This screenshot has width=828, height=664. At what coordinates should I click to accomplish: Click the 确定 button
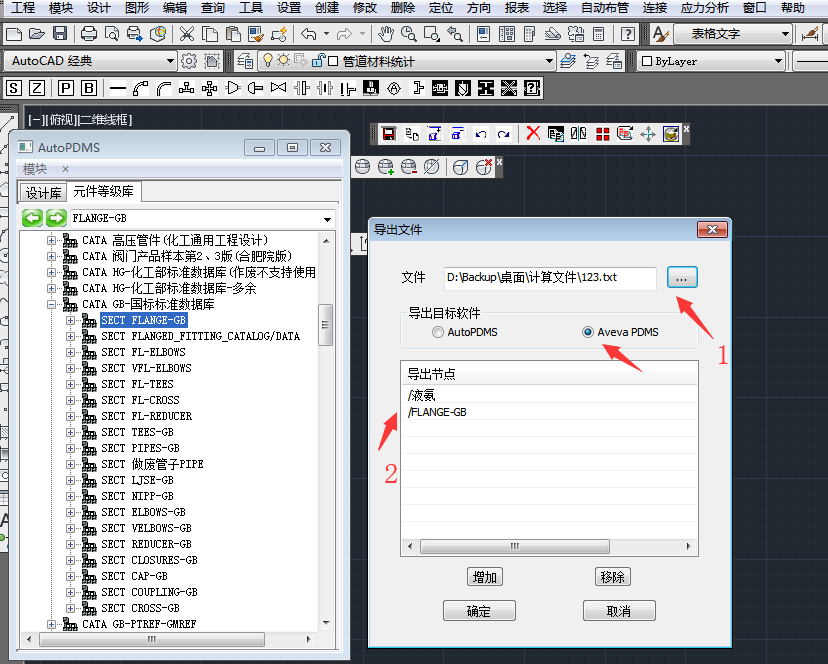click(479, 611)
